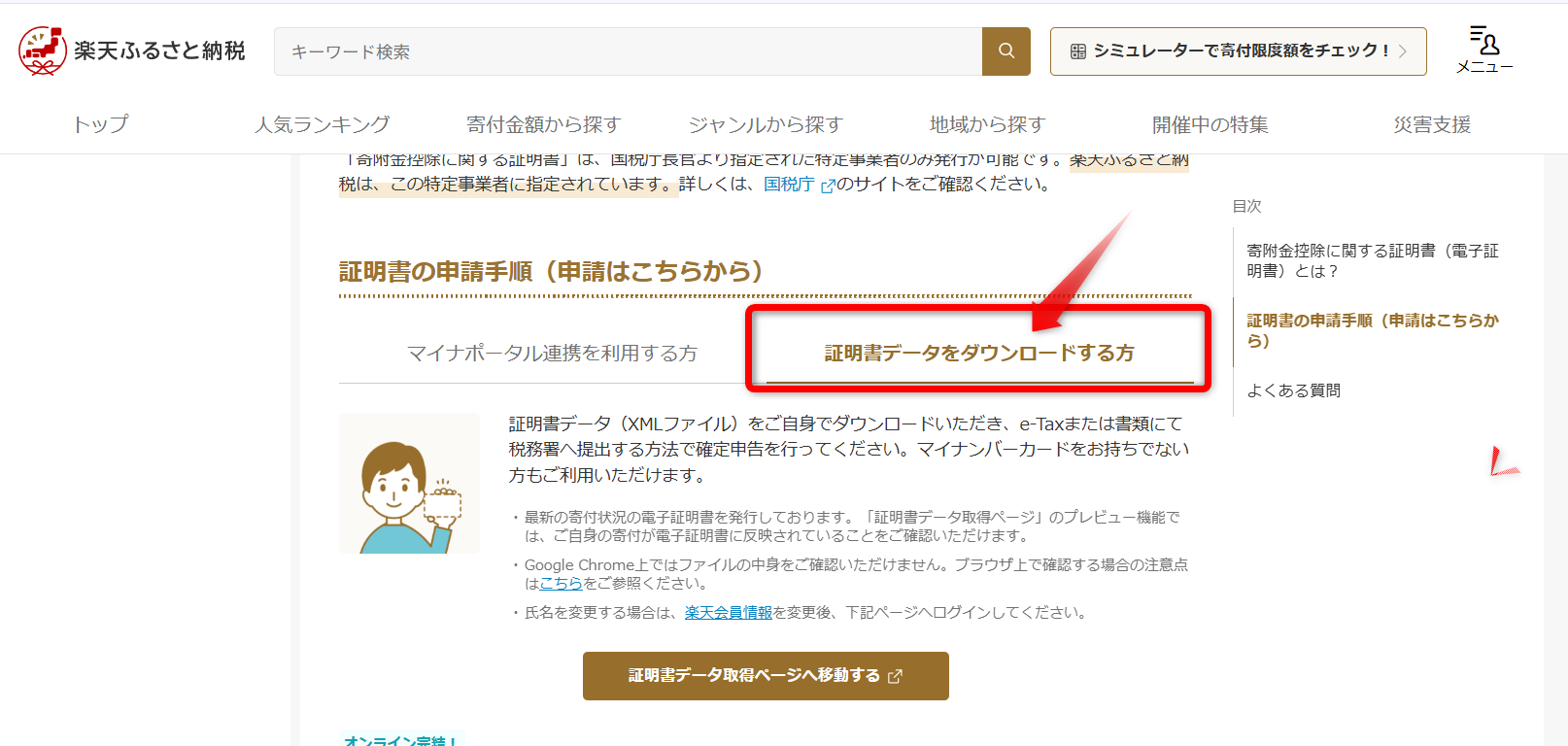The width and height of the screenshot is (1568, 746).
Task: Open シミュレーターで寄付限度額をチェック button
Action: 1238,51
